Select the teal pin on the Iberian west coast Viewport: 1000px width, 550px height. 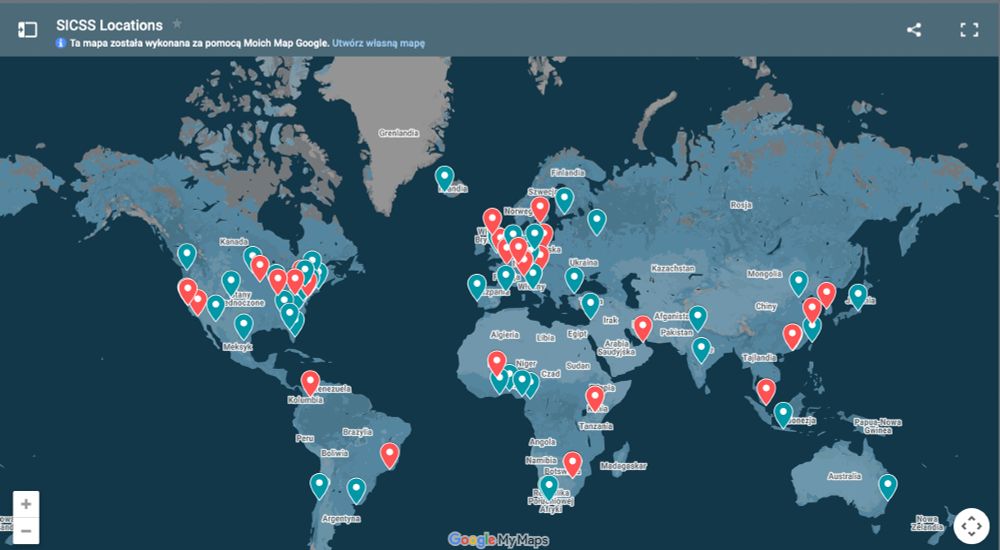point(476,286)
